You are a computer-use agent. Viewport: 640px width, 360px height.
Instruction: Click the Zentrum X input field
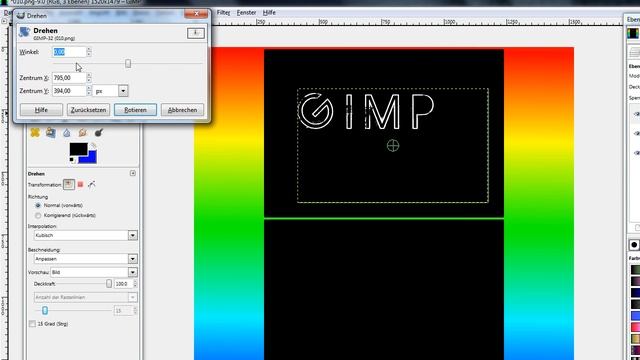click(x=69, y=78)
